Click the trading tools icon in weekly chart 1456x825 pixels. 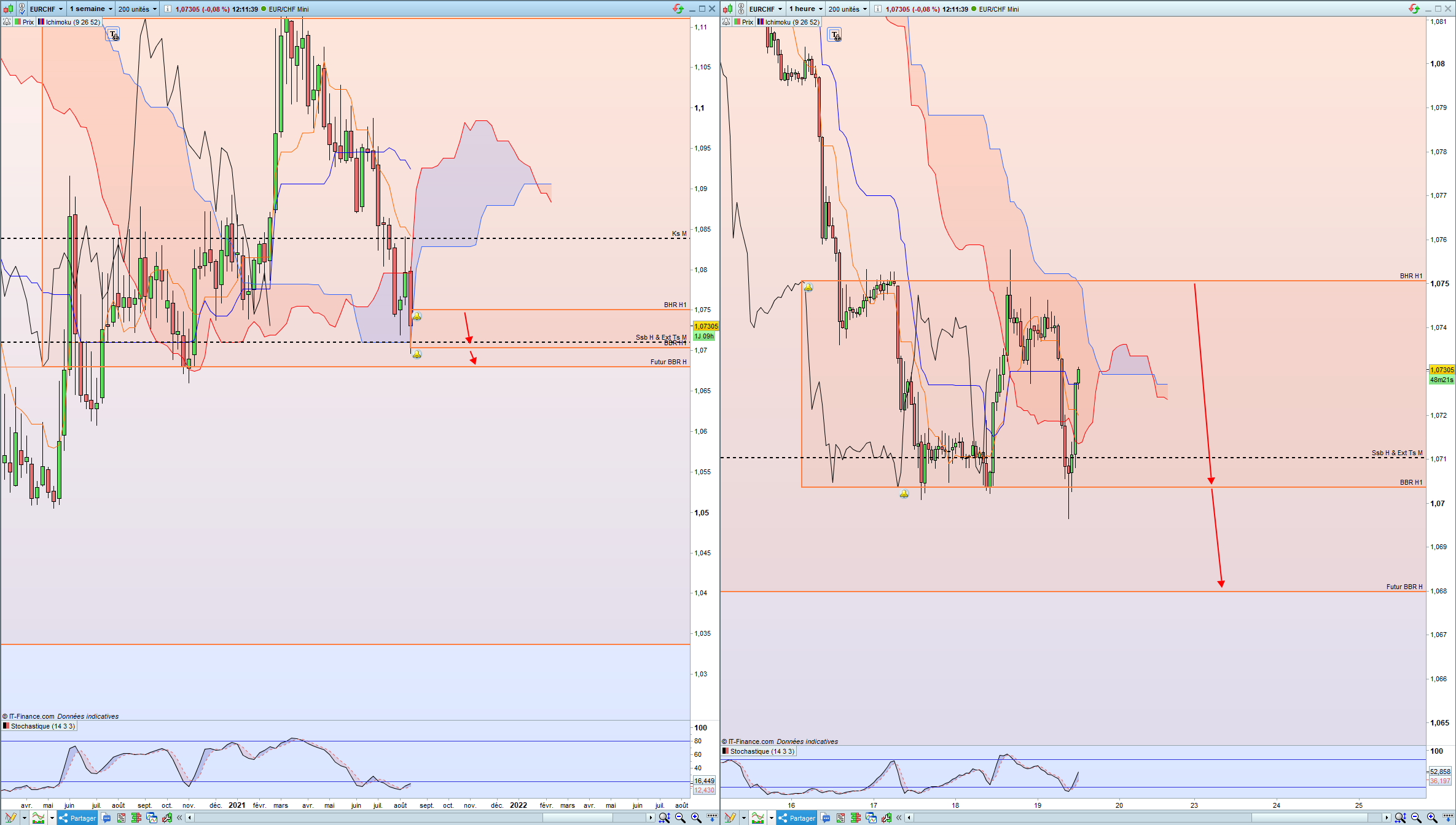pyautogui.click(x=166, y=818)
